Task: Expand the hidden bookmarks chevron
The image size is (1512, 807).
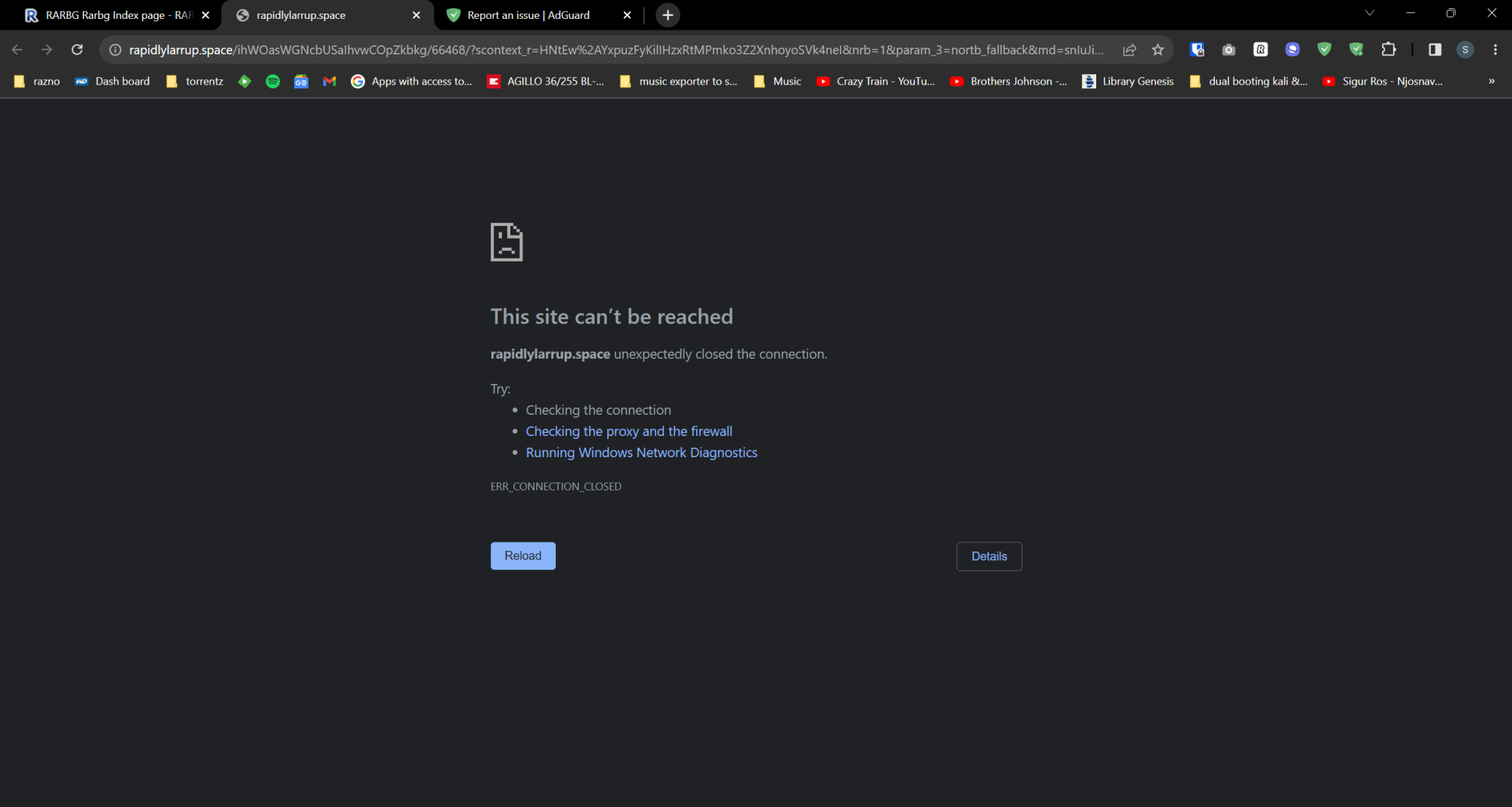Action: click(x=1491, y=81)
